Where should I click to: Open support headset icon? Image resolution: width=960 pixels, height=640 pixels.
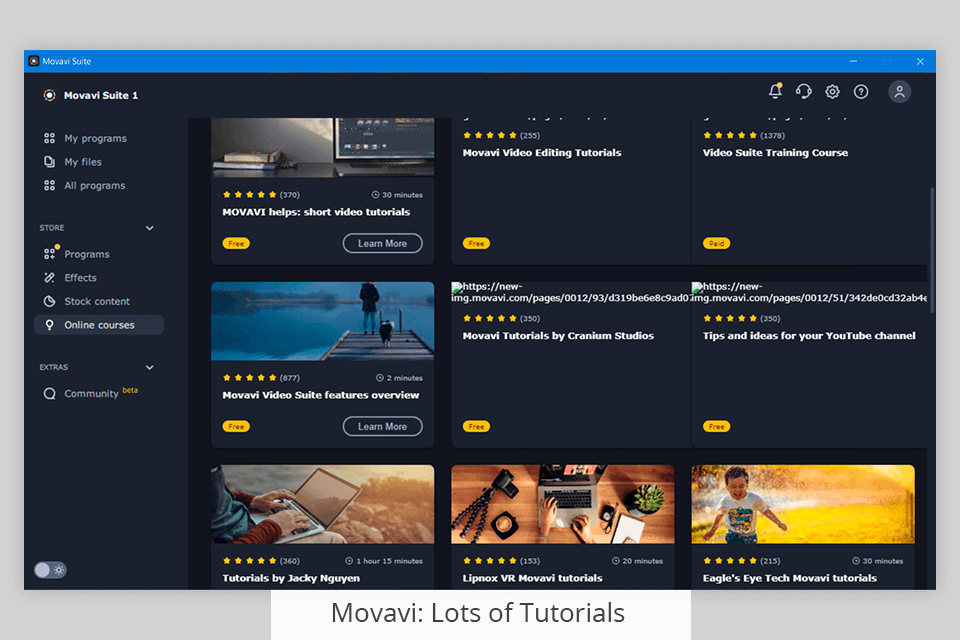(x=803, y=91)
